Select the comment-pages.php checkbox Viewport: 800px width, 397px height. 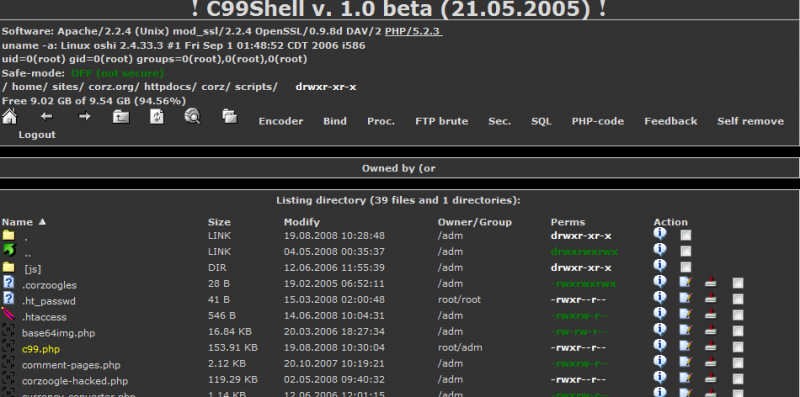tap(738, 363)
